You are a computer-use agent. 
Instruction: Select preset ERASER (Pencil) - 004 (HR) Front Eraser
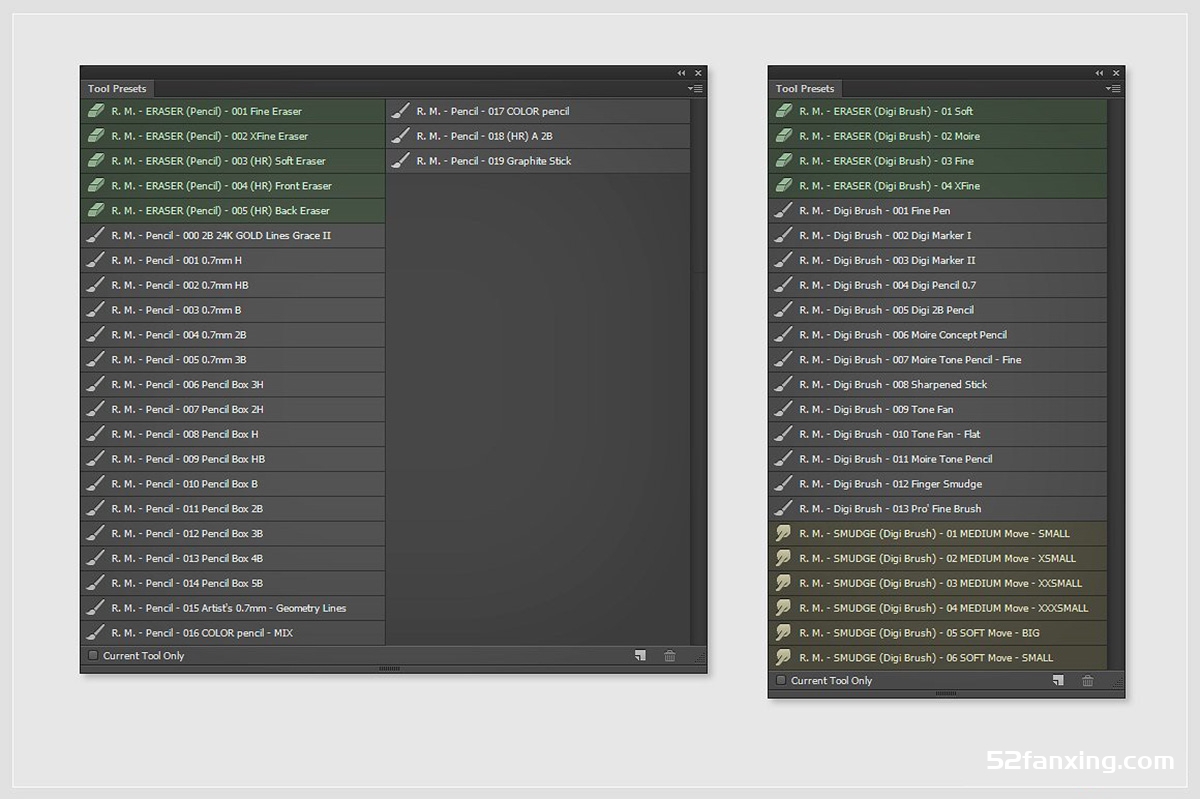click(233, 186)
